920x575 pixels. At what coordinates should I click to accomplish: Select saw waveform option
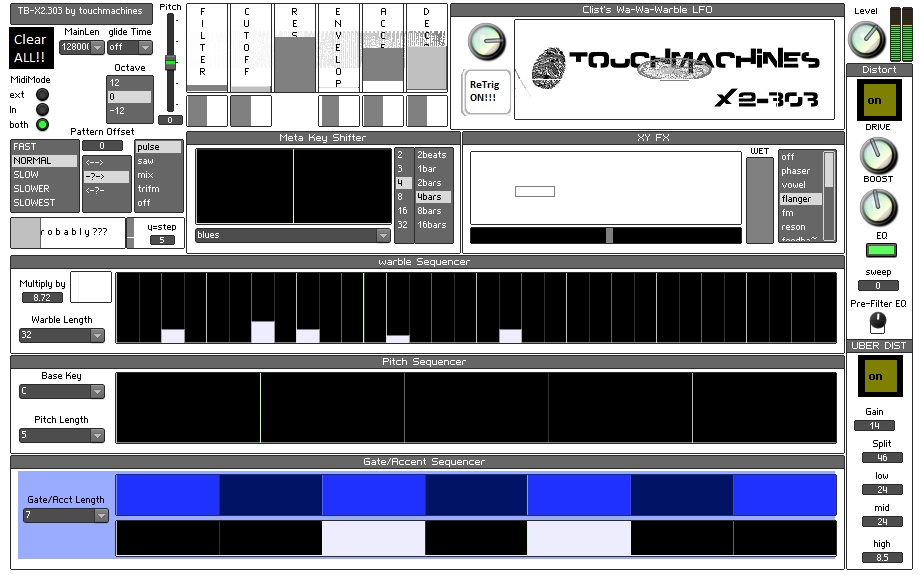[x=158, y=161]
